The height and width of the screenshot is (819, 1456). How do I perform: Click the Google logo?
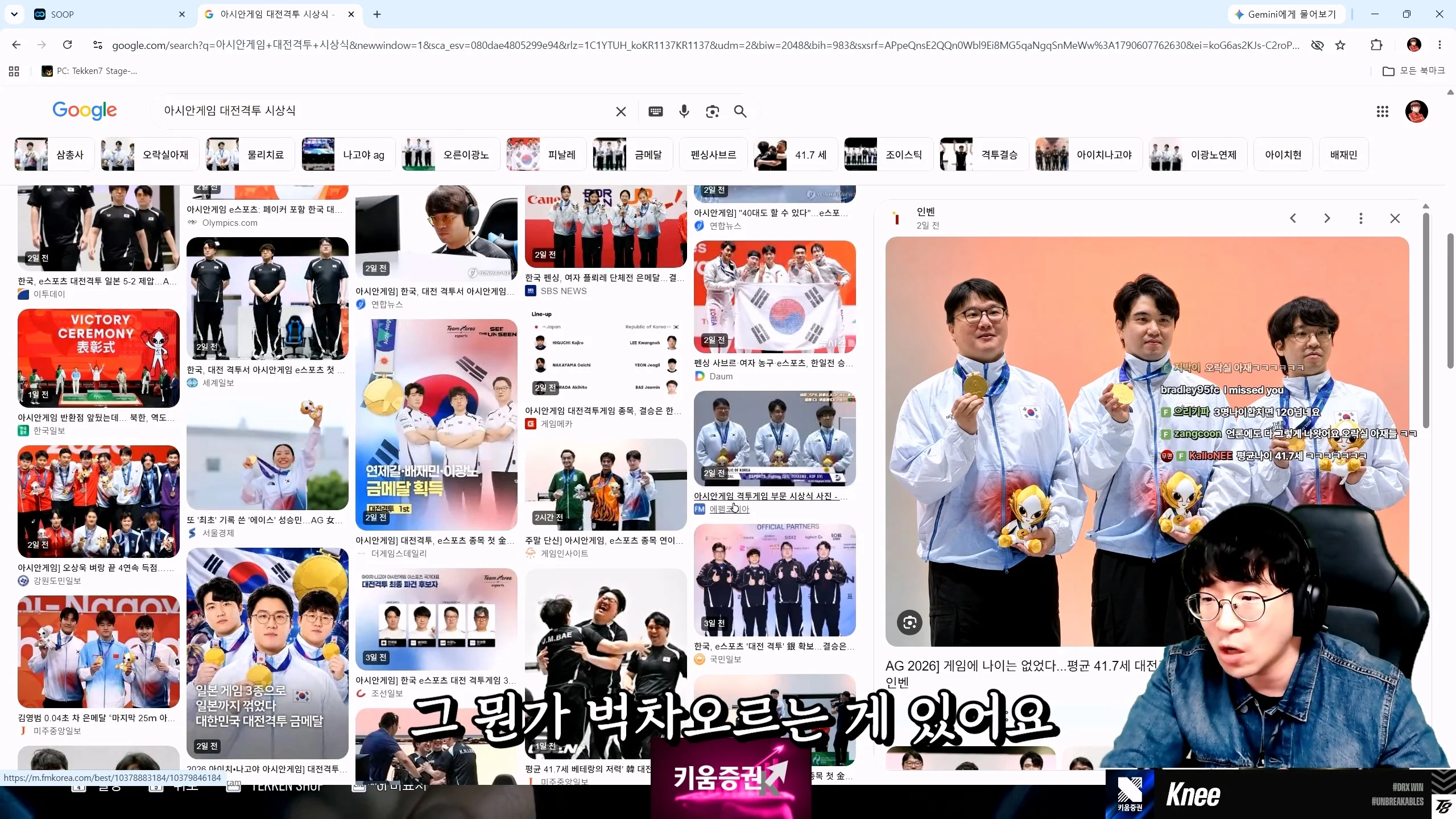pos(85,110)
